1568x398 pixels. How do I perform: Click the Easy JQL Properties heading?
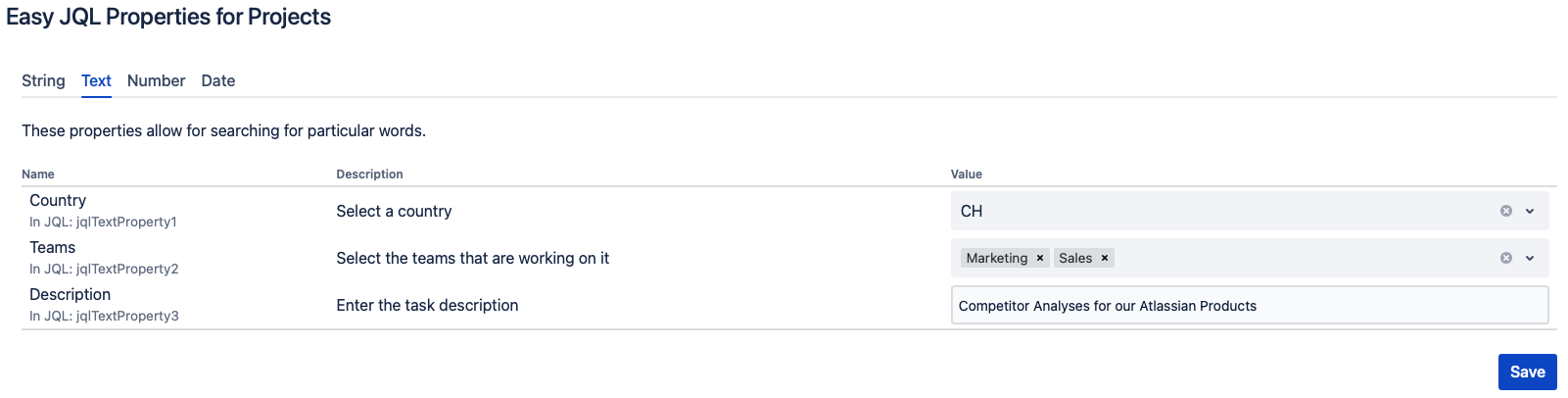tap(168, 17)
